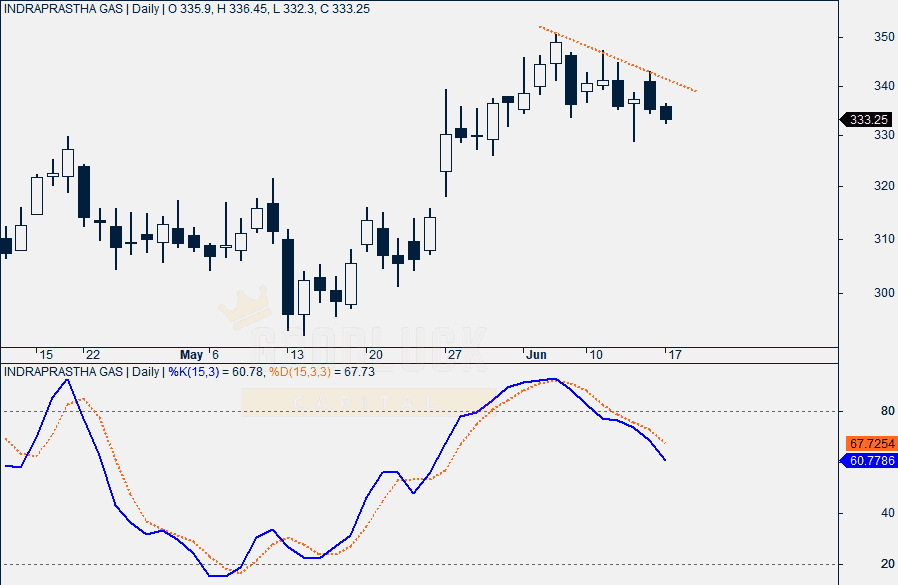Click the 330 price axis label
Viewport: 898px width, 585px height.
(x=884, y=135)
